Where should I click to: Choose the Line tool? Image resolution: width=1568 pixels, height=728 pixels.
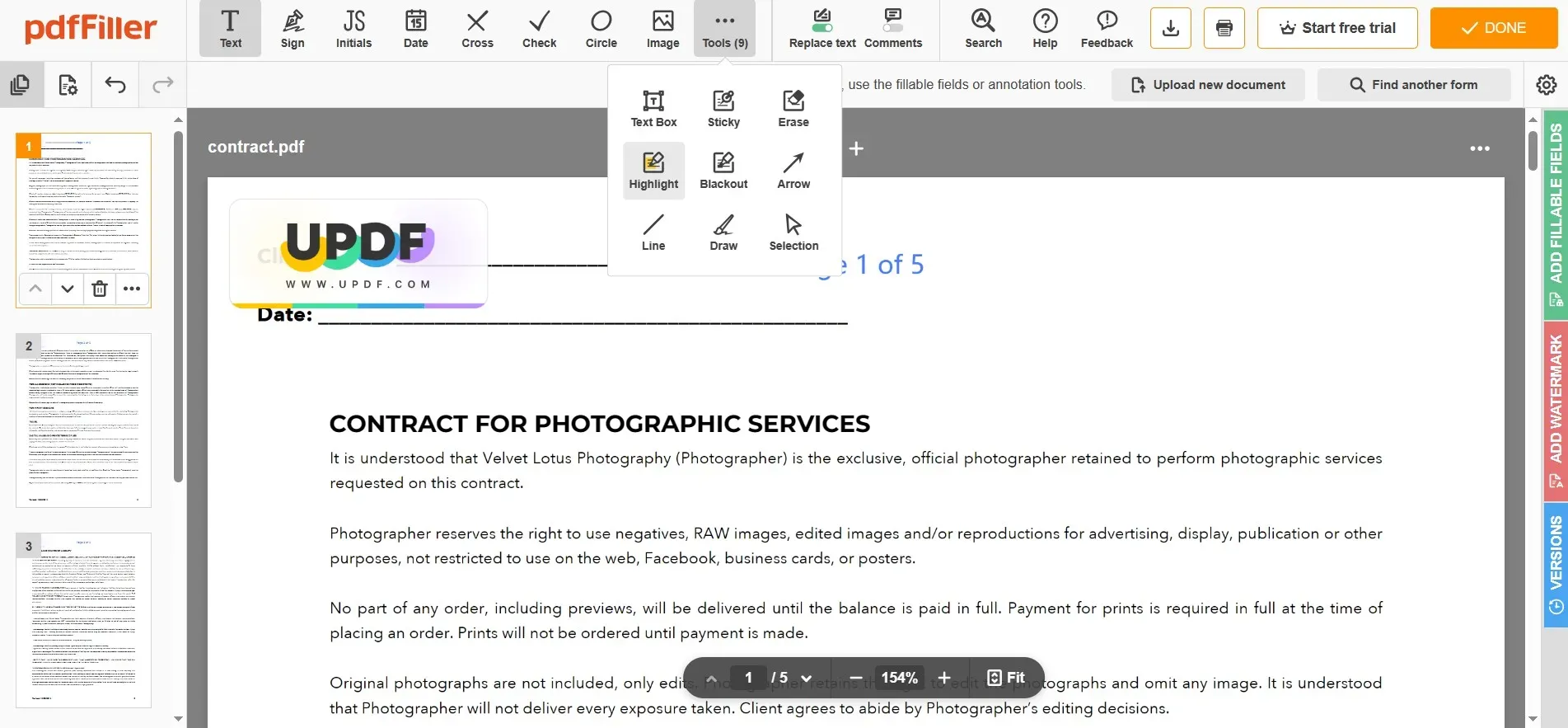653,232
